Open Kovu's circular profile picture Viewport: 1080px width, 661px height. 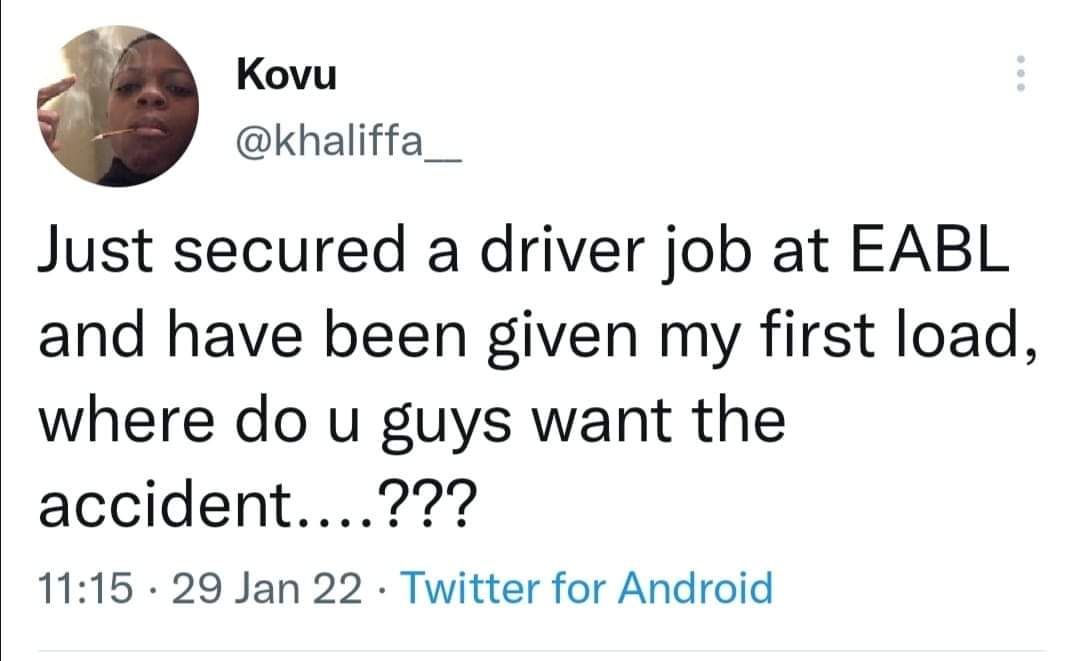pyautogui.click(x=118, y=106)
